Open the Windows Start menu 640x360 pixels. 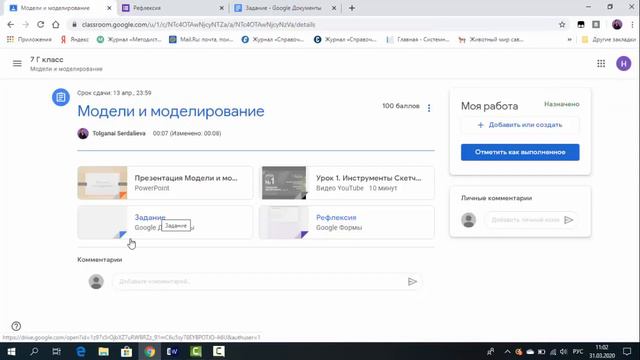tap(11, 351)
